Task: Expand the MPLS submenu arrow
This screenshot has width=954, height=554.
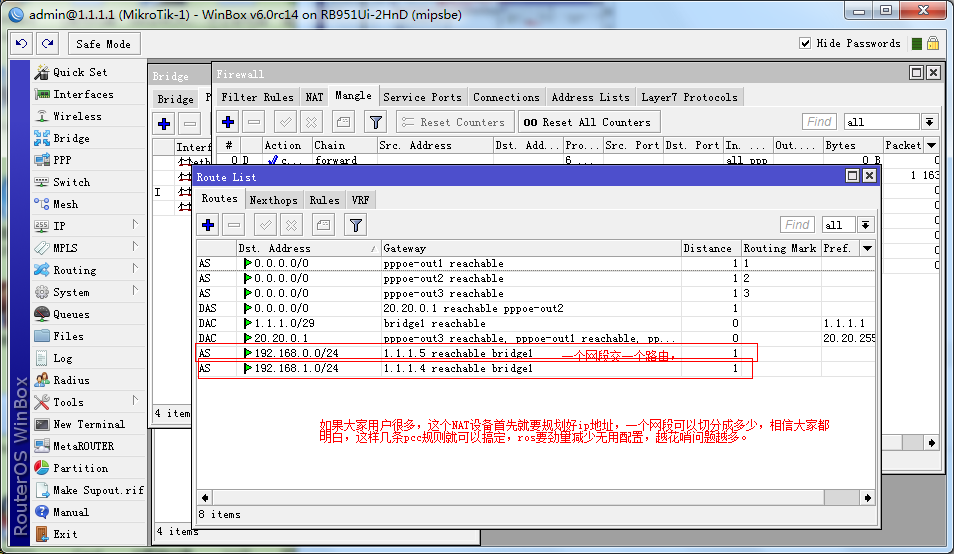Action: point(135,247)
